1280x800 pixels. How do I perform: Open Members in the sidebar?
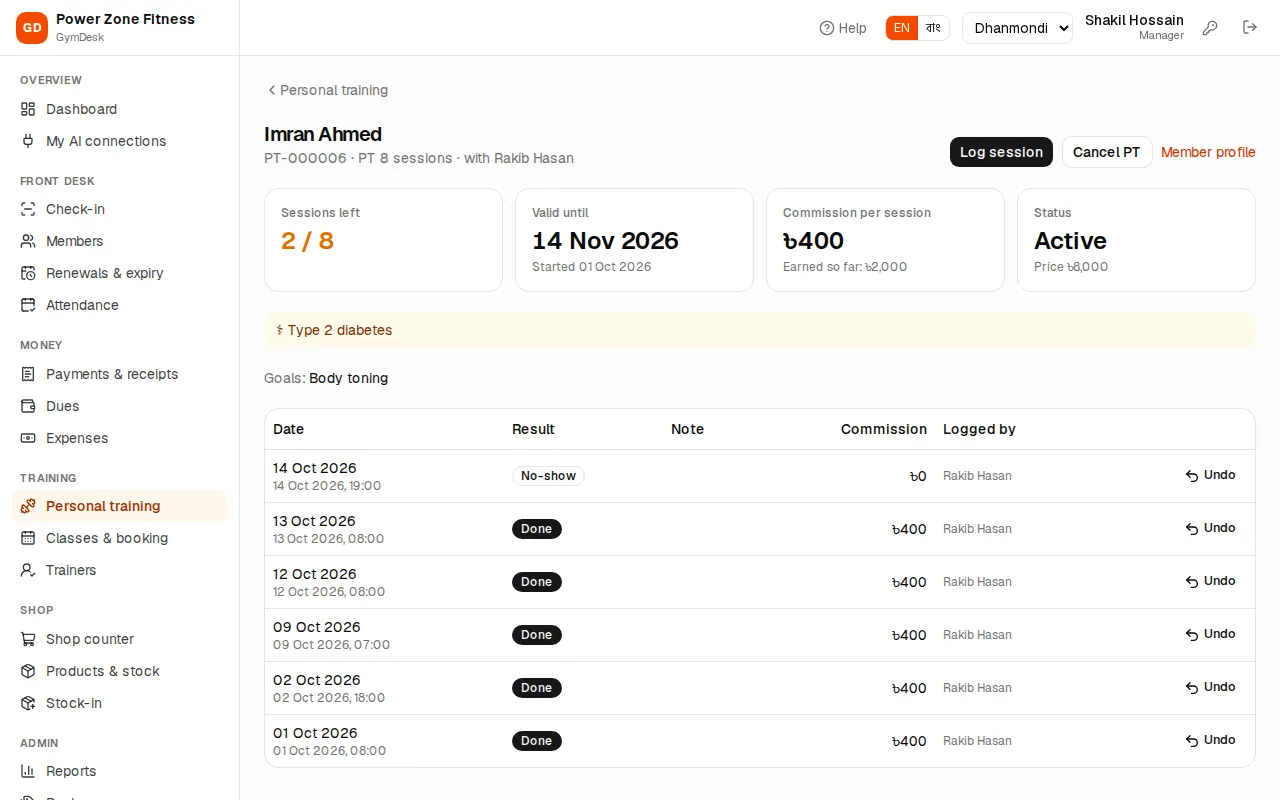pyautogui.click(x=120, y=241)
